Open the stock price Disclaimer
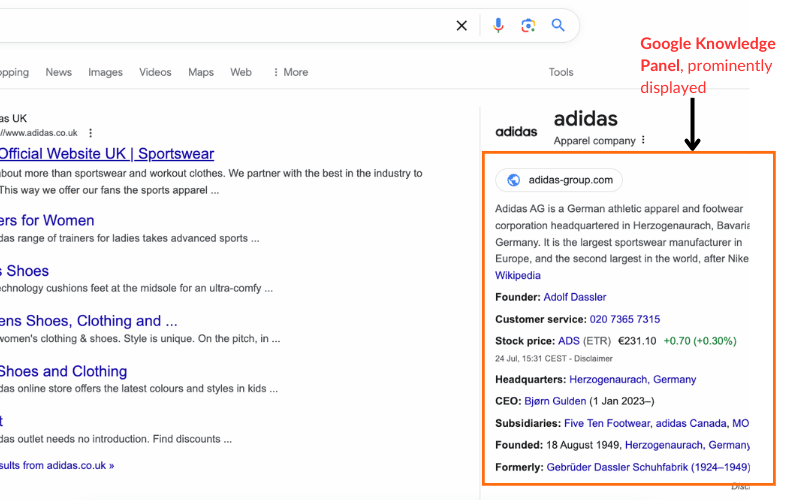 point(593,359)
